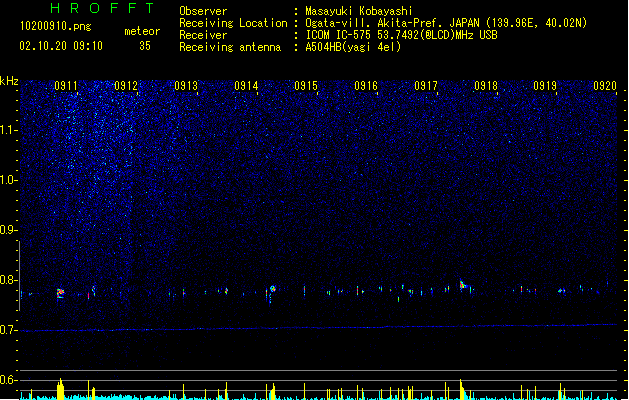Viewport: 629px width, 400px height.
Task: Click the 0911 time marker
Action: click(x=66, y=86)
